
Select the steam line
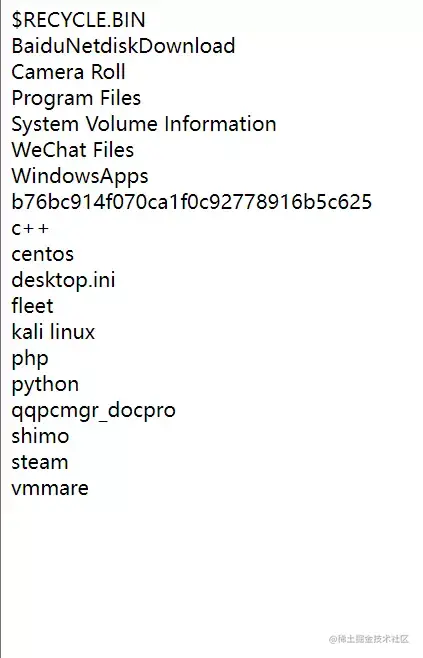coord(40,462)
